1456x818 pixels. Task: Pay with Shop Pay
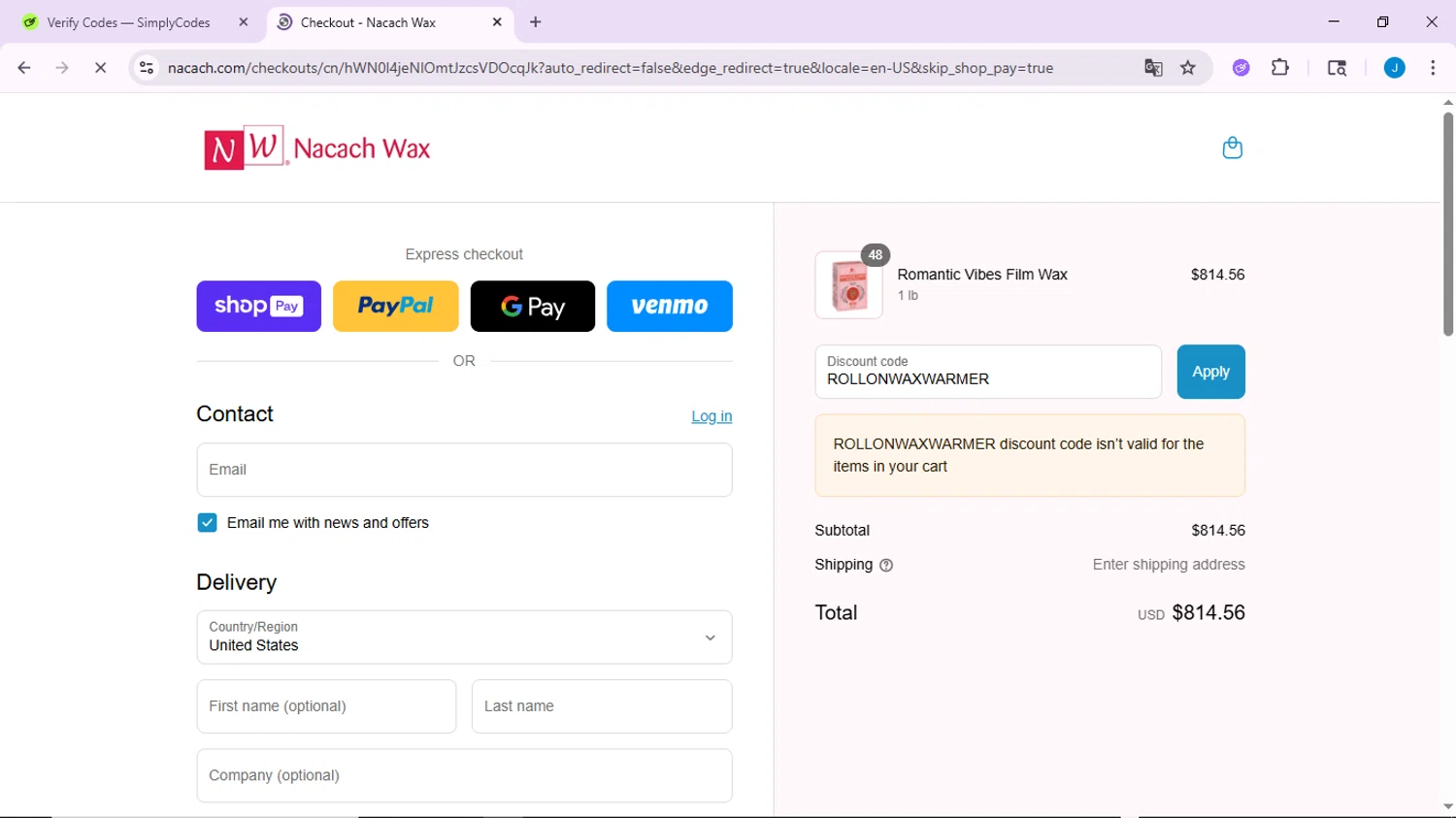(258, 307)
